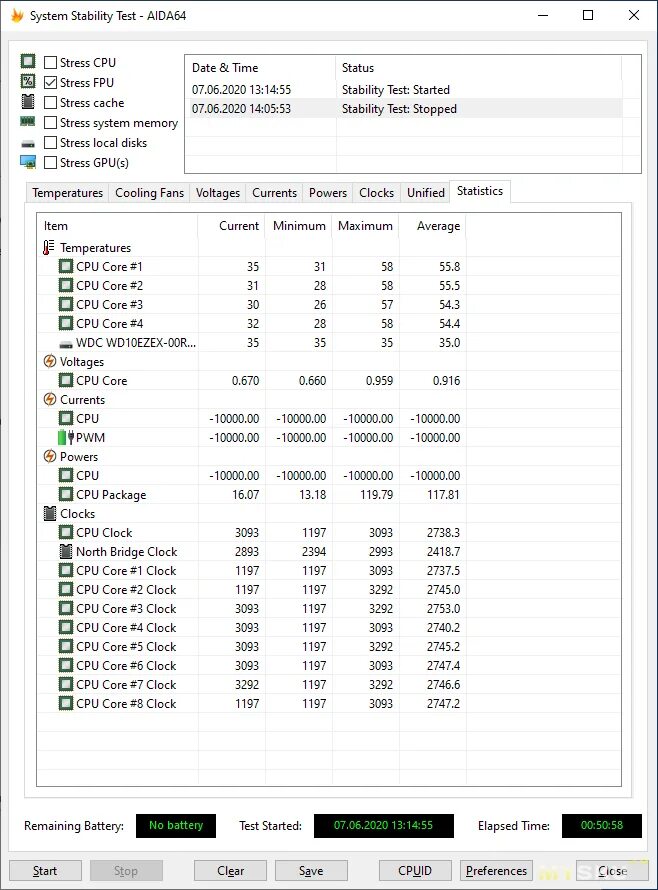Click the chip icon of CPU Core #2 Clock
This screenshot has width=658, height=890.
[66, 589]
